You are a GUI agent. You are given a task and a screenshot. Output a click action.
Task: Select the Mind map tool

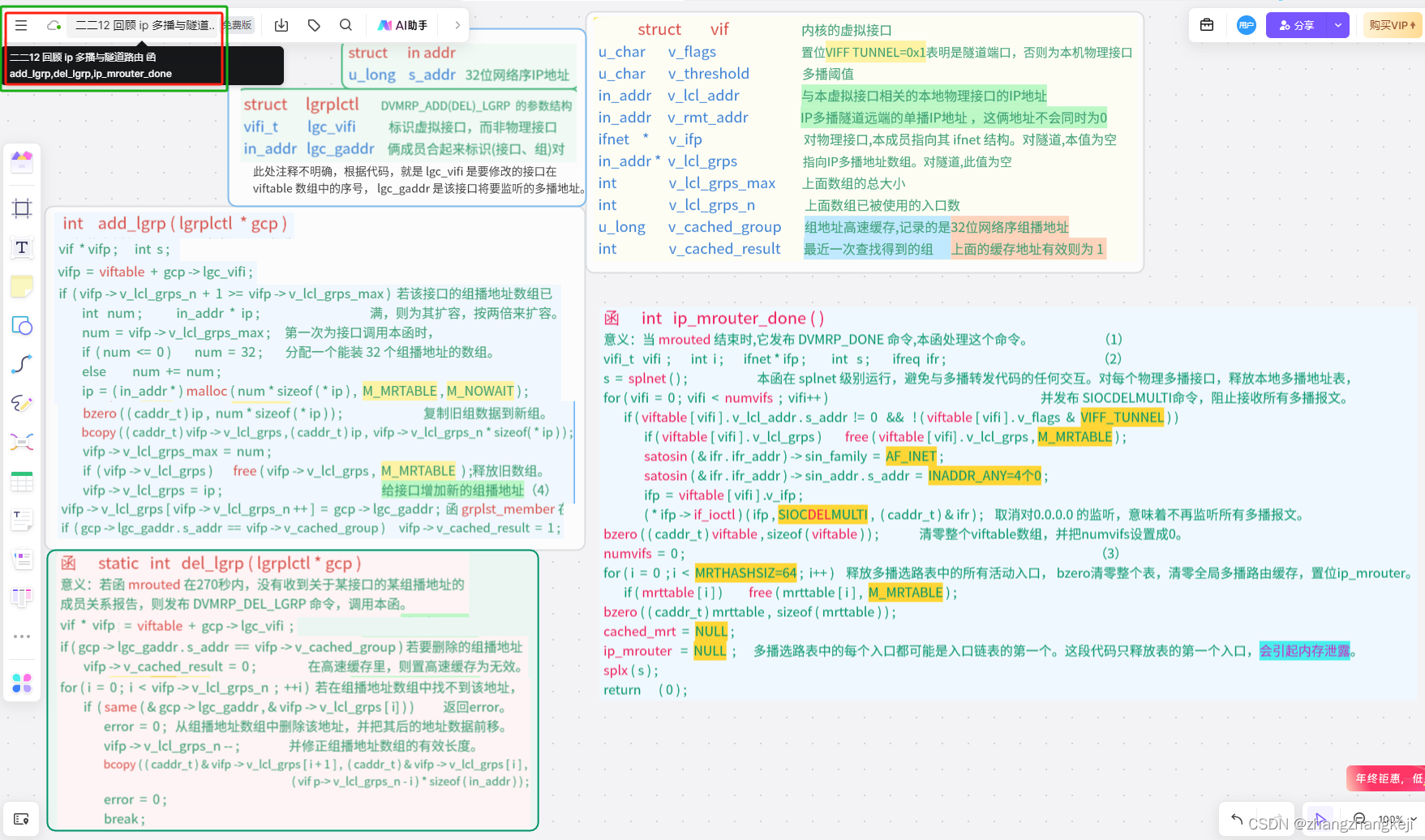point(22,442)
